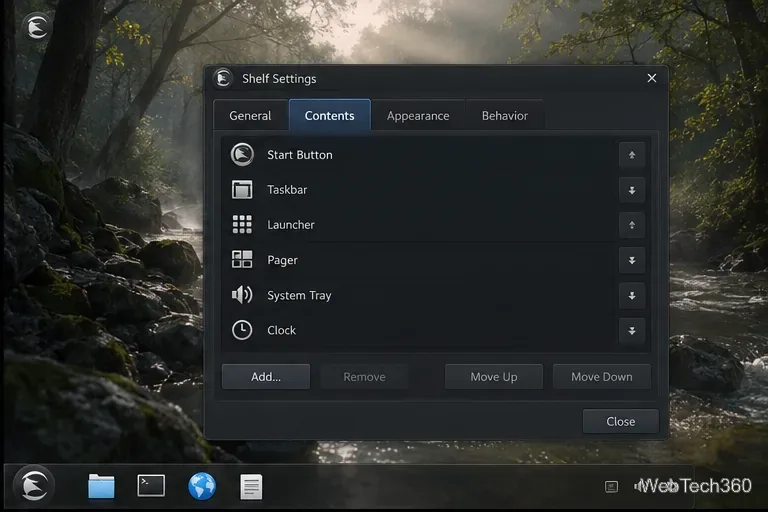
Task: Click arrow button on Clock row
Action: (632, 331)
